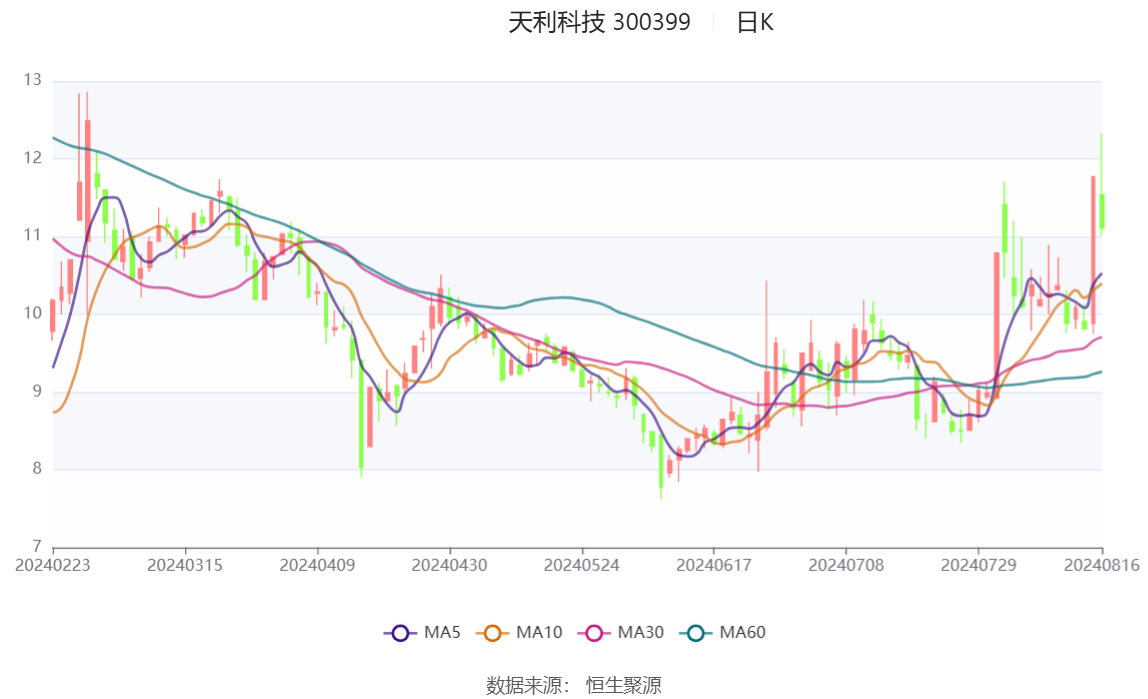Click the 11 price axis label
The height and width of the screenshot is (699, 1148).
[32, 235]
